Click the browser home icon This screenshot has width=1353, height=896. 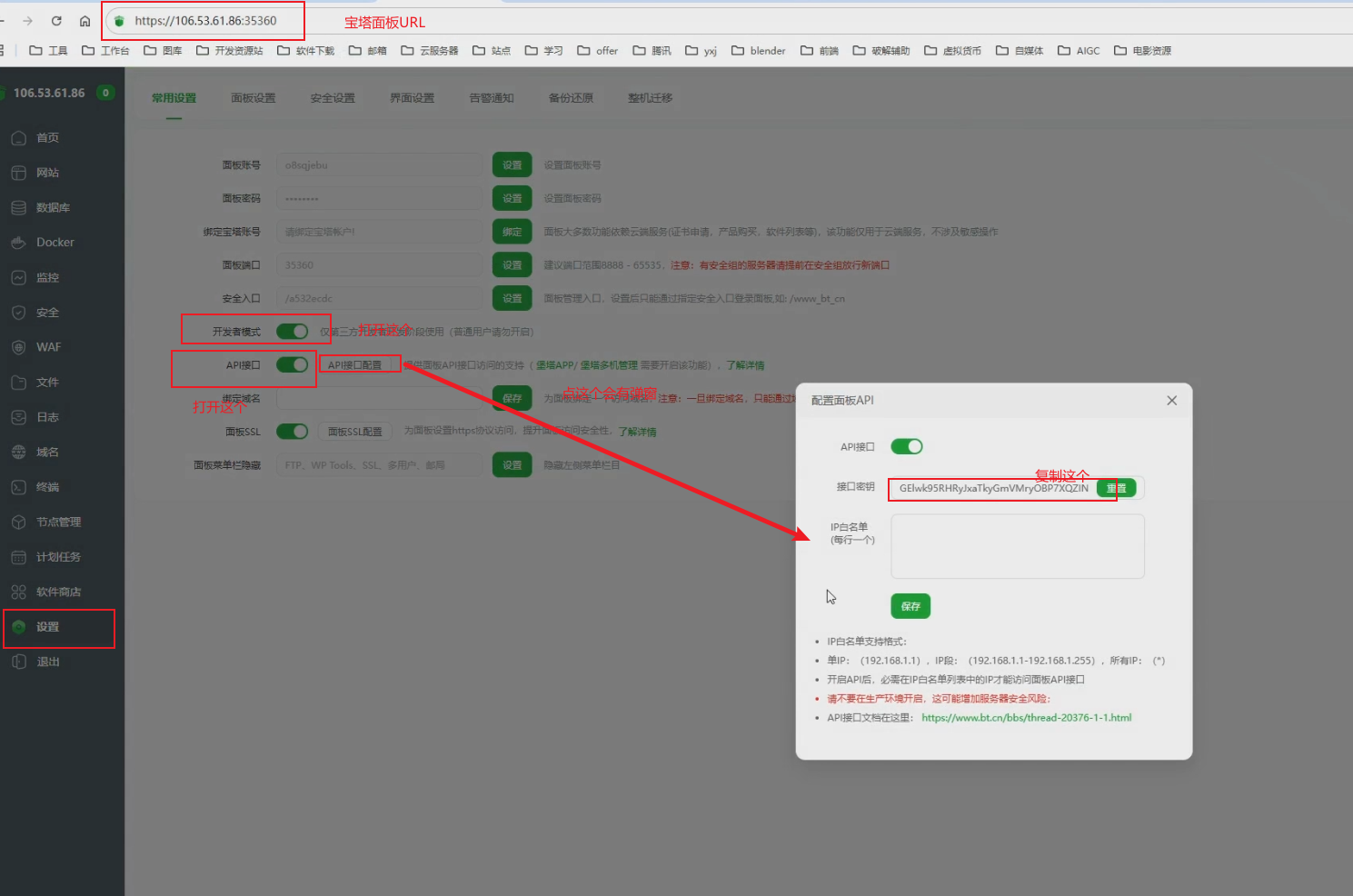click(85, 21)
